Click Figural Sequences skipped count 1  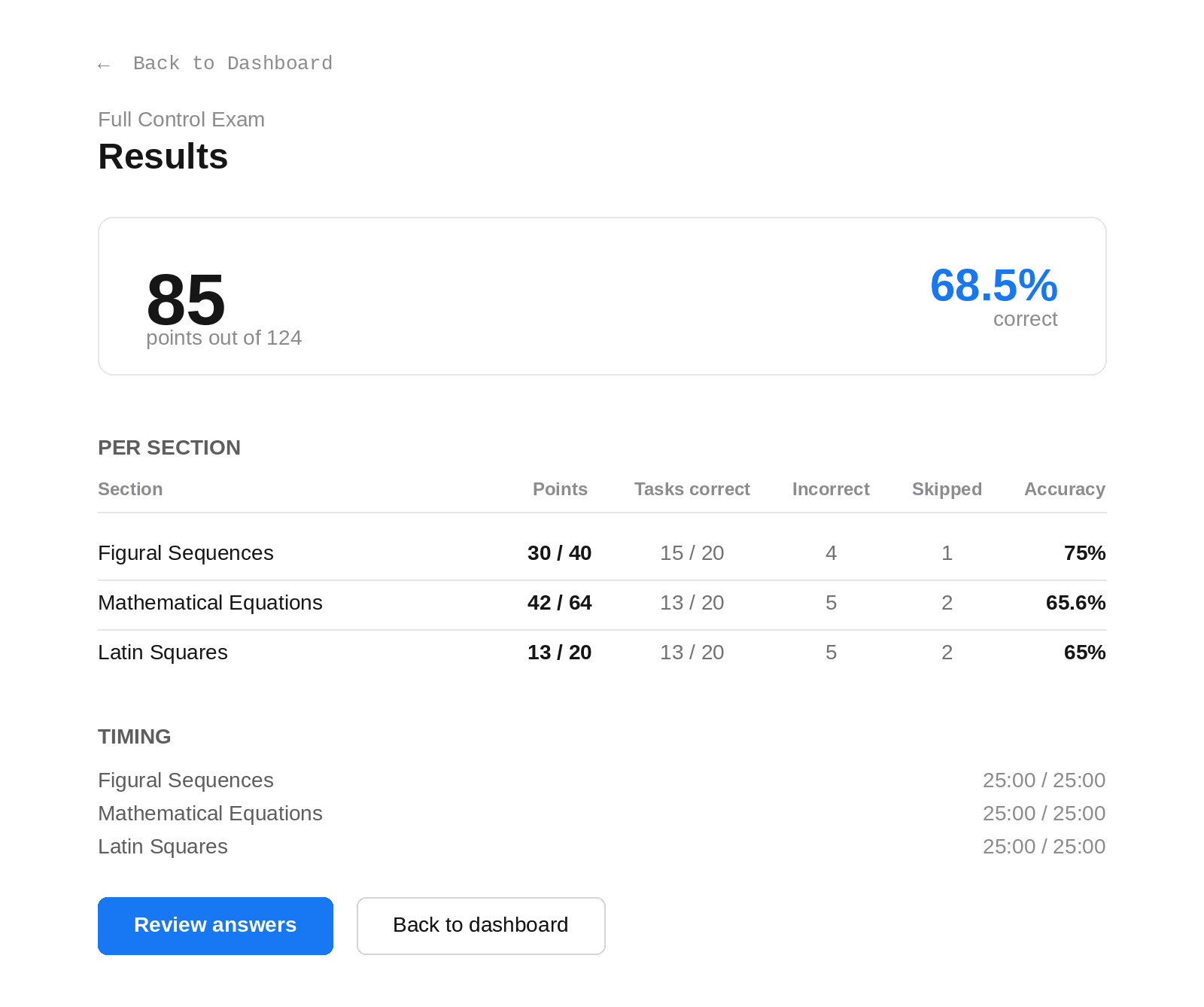tap(947, 553)
